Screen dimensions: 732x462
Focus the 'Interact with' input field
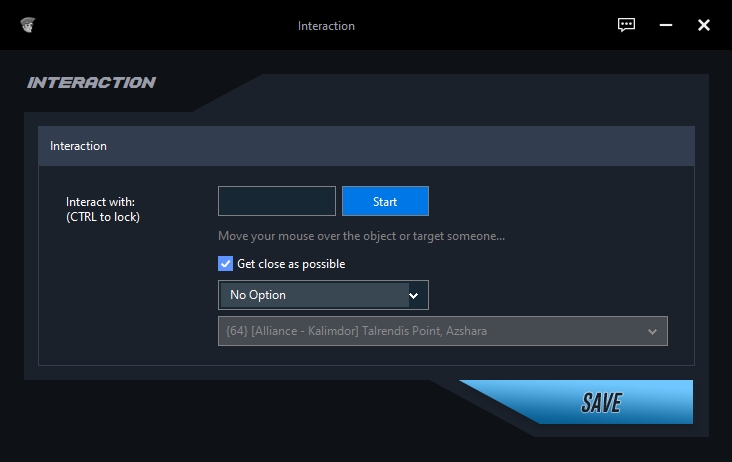click(277, 201)
